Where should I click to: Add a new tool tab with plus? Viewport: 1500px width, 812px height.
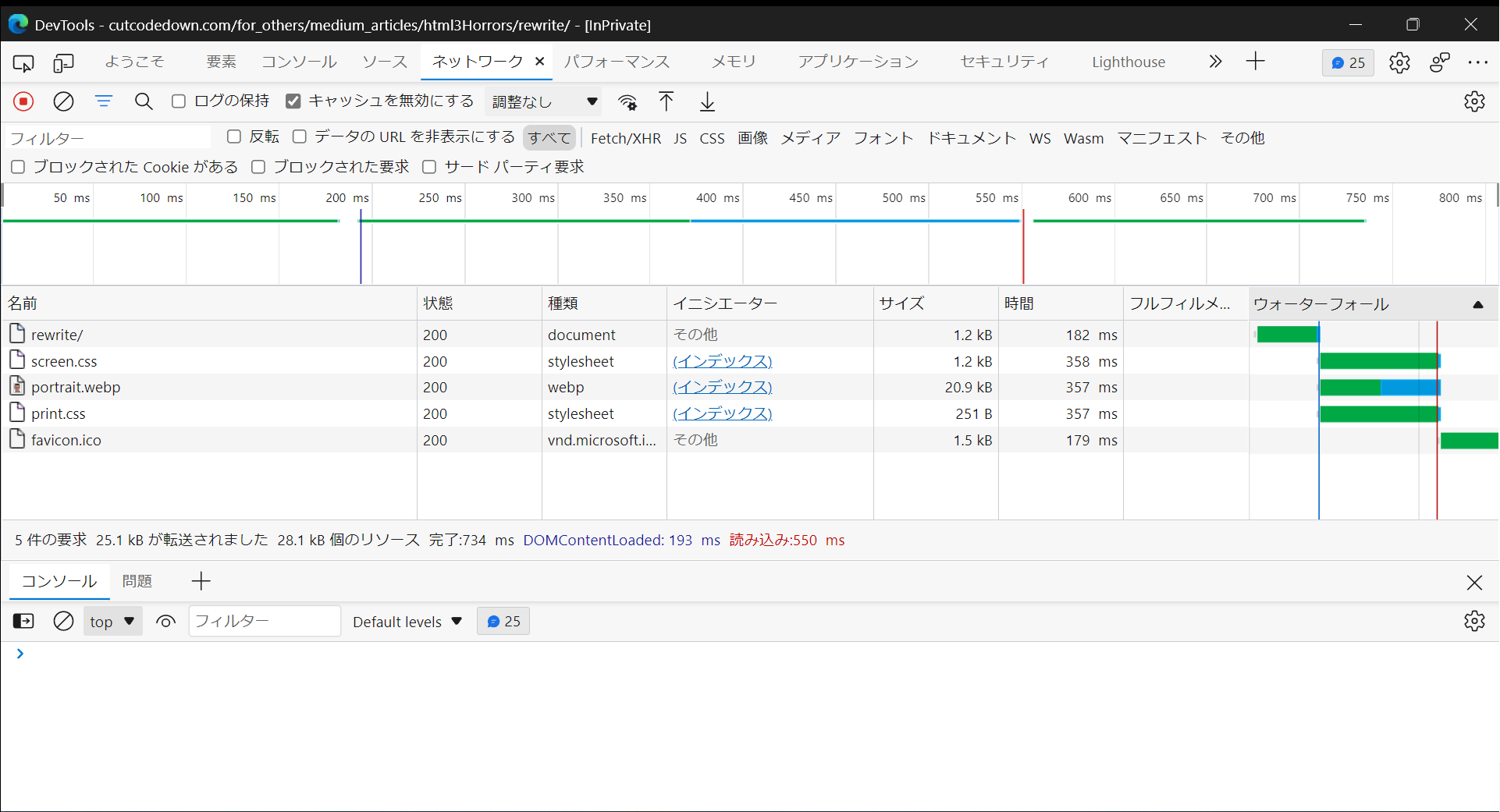coord(1255,62)
